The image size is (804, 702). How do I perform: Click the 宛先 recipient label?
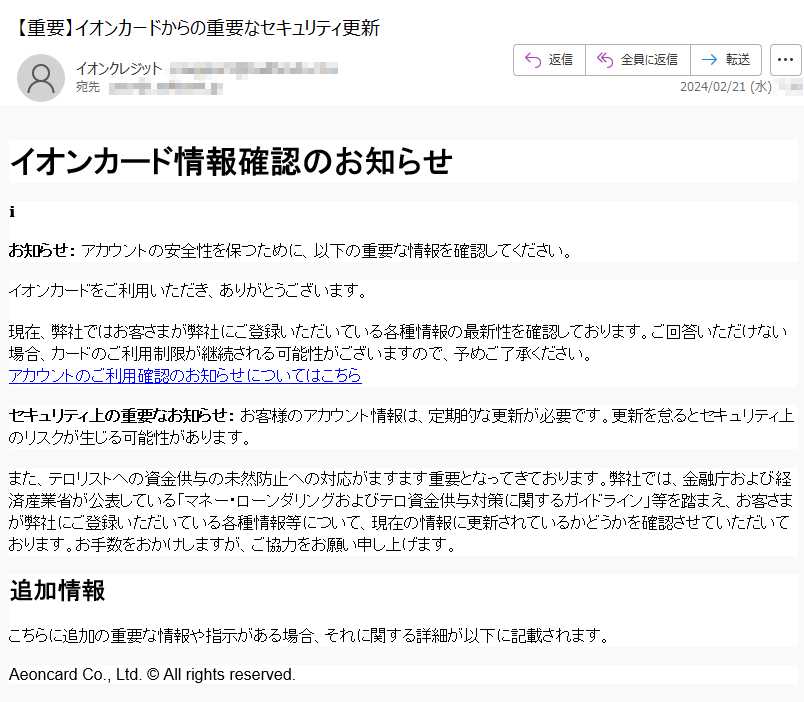(88, 87)
